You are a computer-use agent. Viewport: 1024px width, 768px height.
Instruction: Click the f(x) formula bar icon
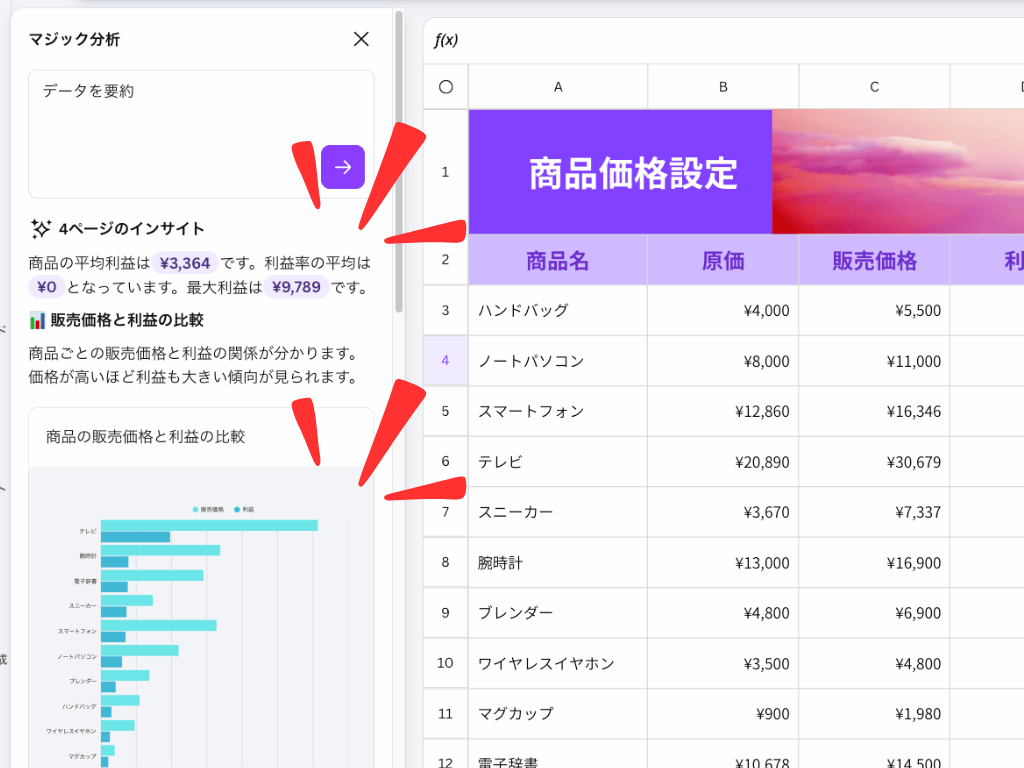click(x=446, y=40)
